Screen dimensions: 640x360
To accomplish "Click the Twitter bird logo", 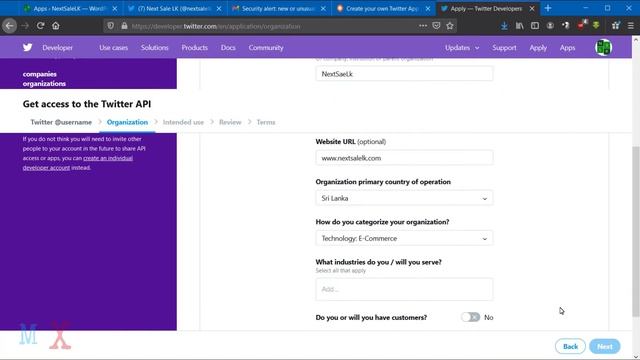I will (28, 47).
